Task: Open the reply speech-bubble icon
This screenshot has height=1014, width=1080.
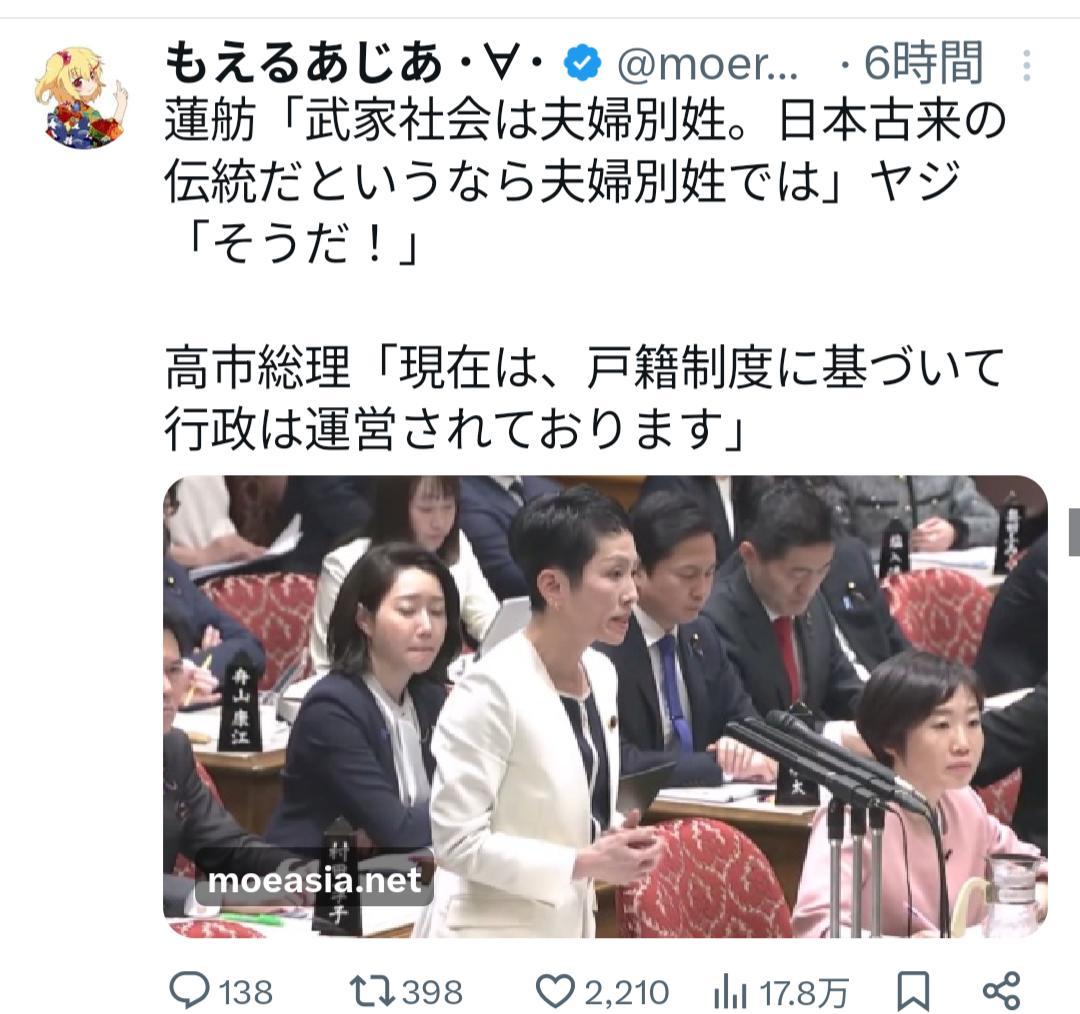Action: click(x=189, y=990)
